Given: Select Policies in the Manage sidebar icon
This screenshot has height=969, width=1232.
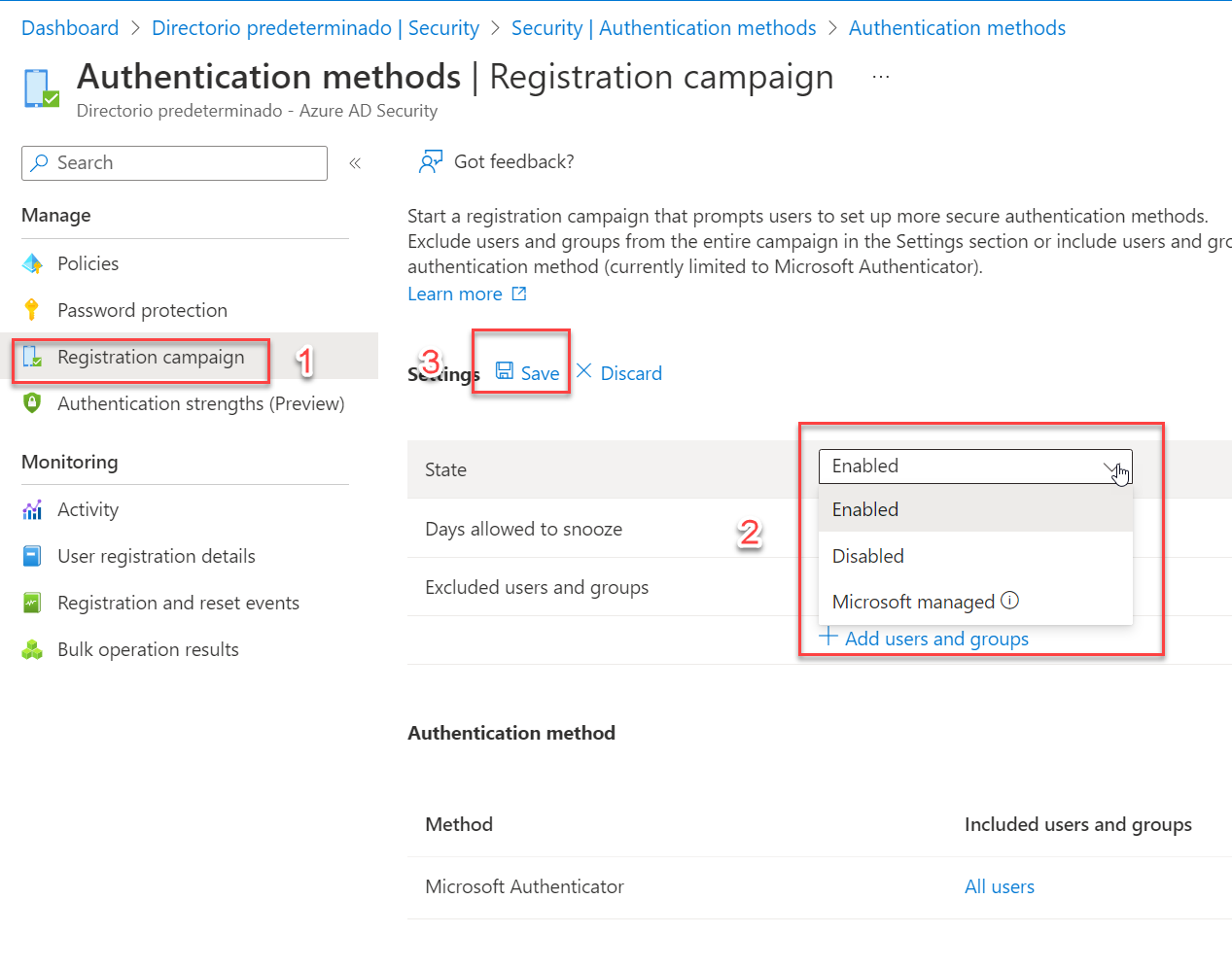Looking at the screenshot, I should (x=33, y=262).
